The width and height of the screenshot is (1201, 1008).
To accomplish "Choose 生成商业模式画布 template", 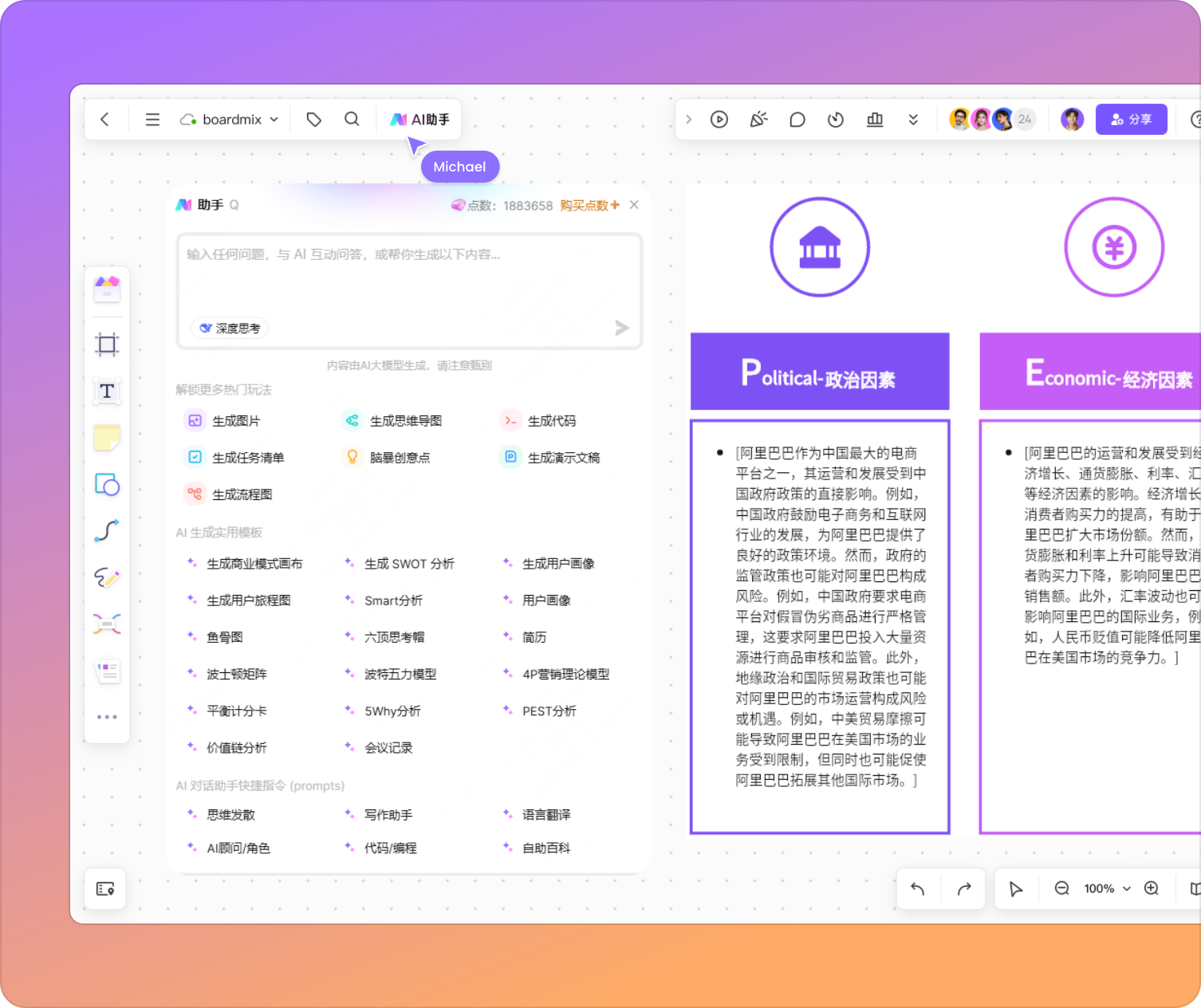I will tap(245, 564).
